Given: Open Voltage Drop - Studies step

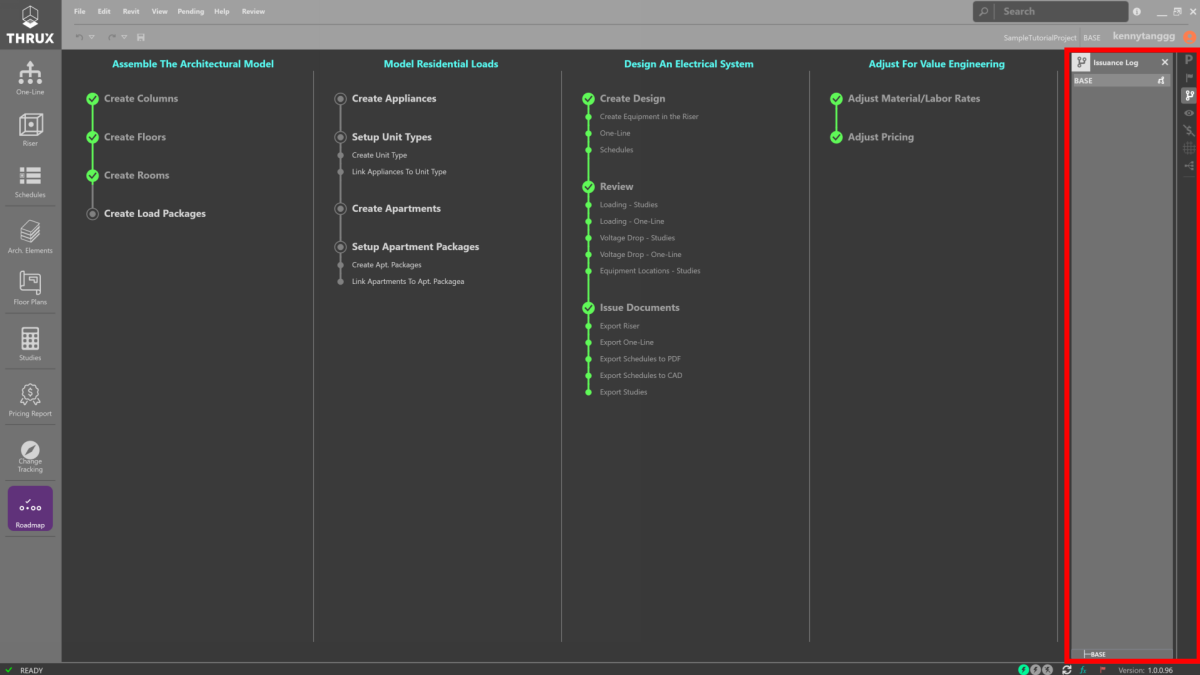Looking at the screenshot, I should point(637,238).
